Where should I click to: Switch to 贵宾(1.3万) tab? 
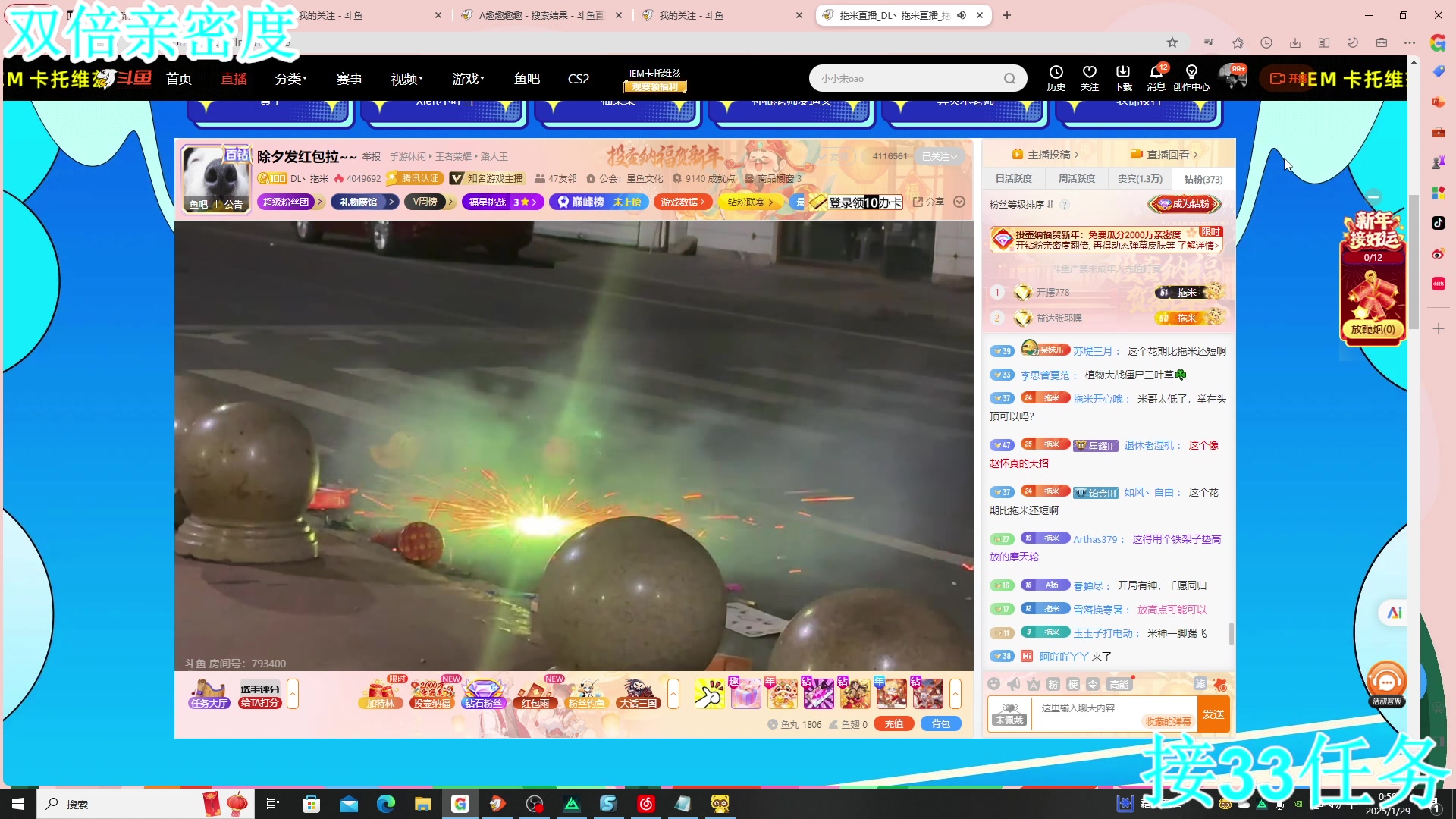pos(1140,179)
